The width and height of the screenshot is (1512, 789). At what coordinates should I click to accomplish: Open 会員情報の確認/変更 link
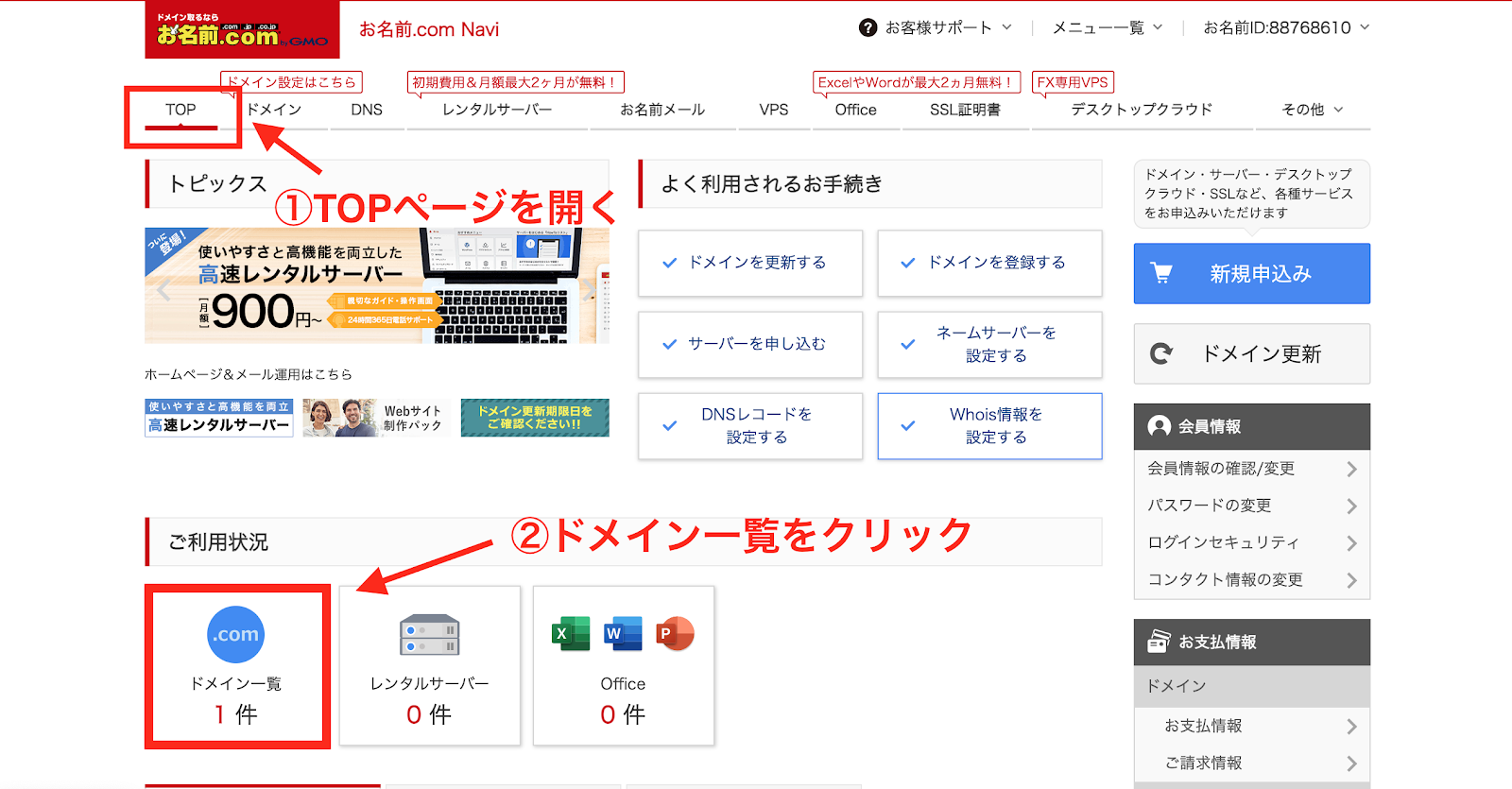pos(1221,469)
